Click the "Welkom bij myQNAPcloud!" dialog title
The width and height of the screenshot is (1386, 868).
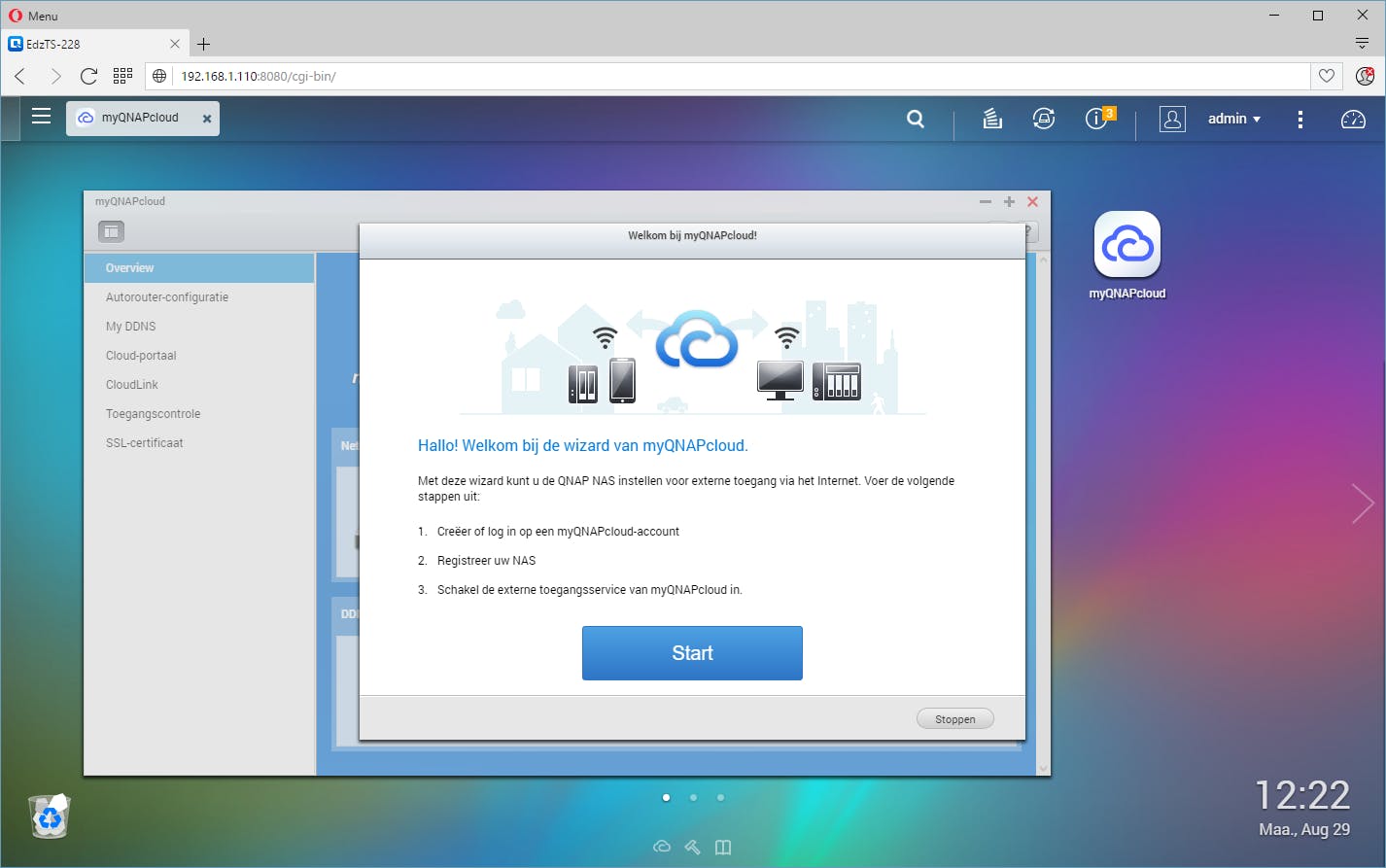point(692,235)
